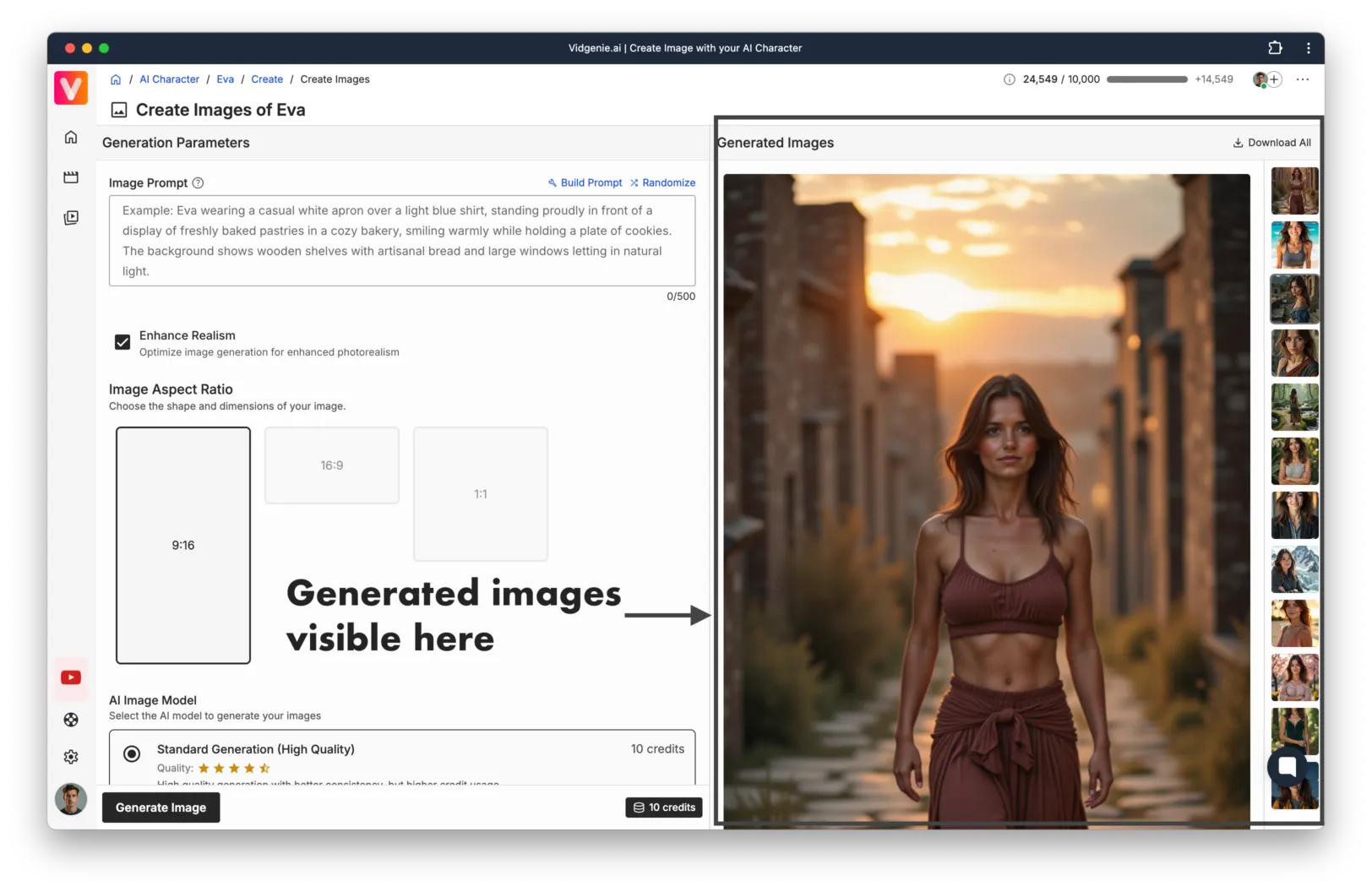This screenshot has height=892, width=1372.
Task: Select fourth thumbnail close-up portrait
Action: [1294, 353]
